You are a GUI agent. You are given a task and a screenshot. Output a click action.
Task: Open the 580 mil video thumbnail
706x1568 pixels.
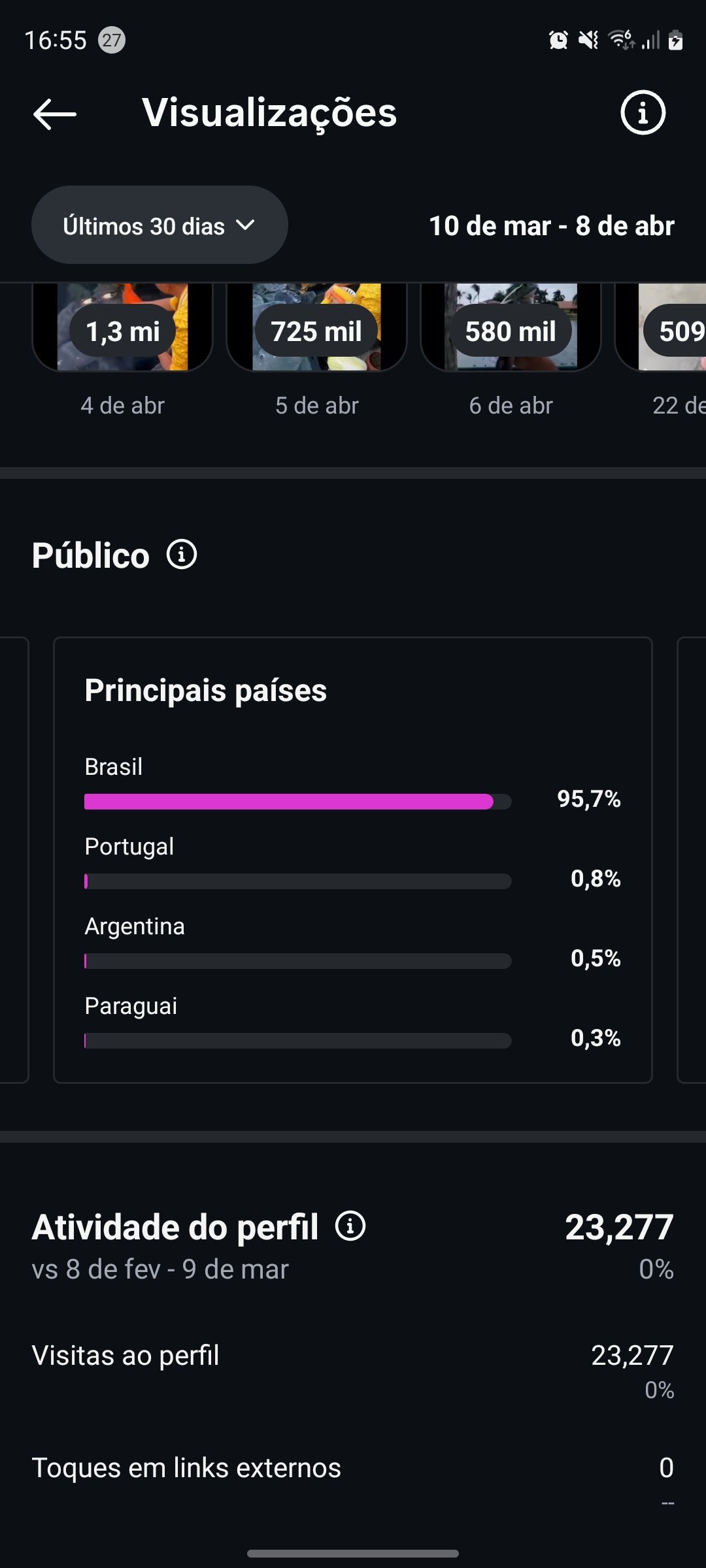pos(511,328)
